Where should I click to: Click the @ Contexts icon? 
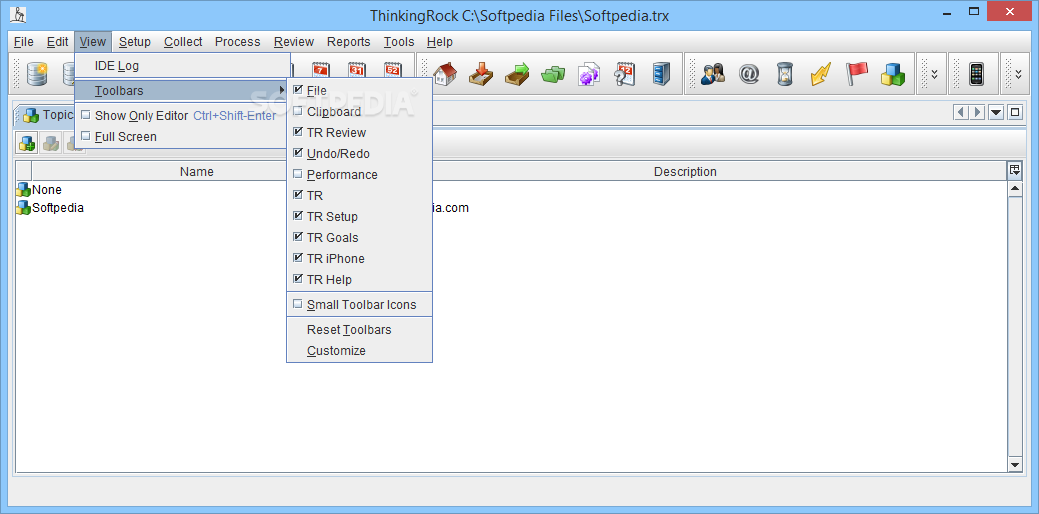[749, 74]
